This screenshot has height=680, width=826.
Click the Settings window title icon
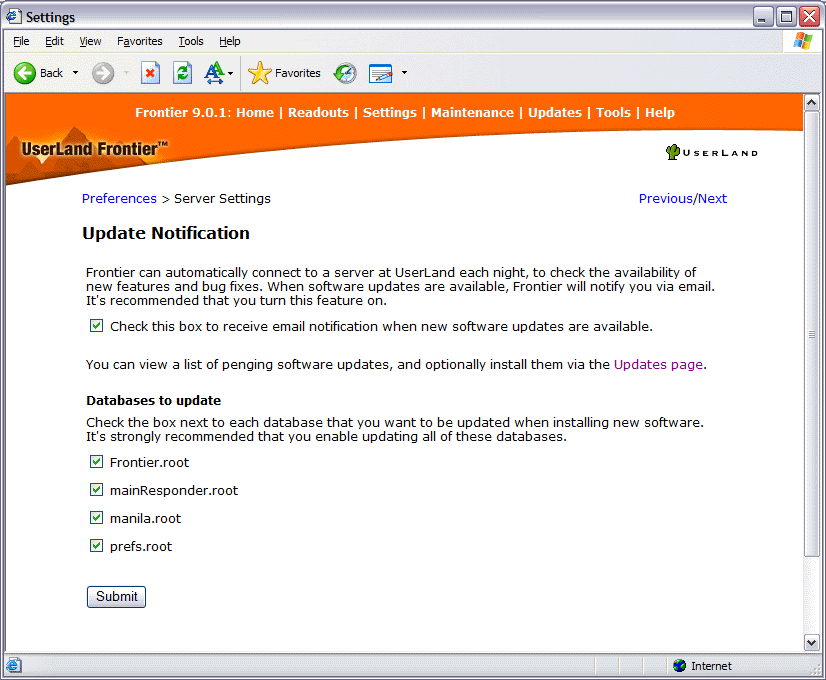[x=14, y=16]
